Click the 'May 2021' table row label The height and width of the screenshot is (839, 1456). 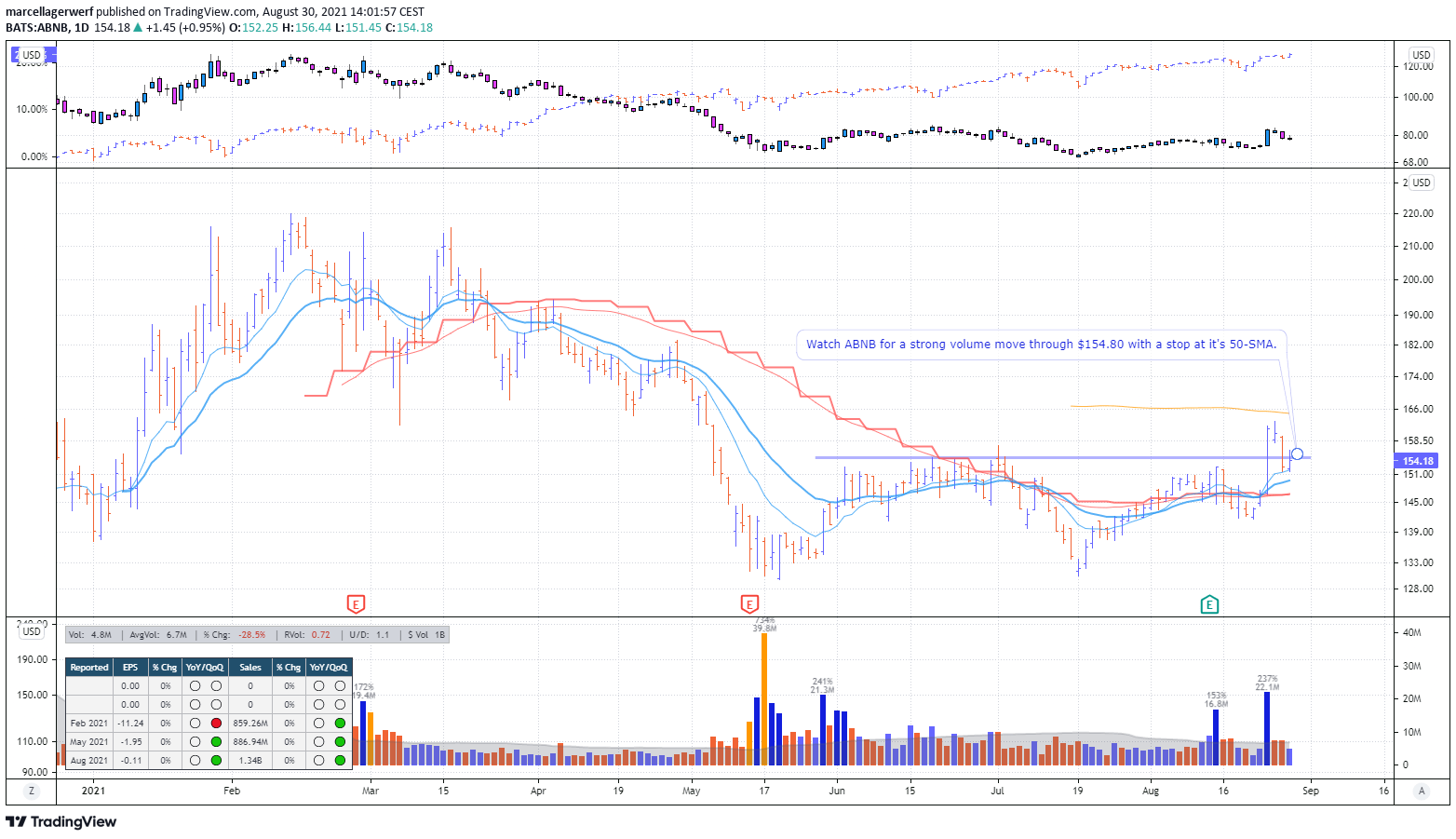click(89, 741)
